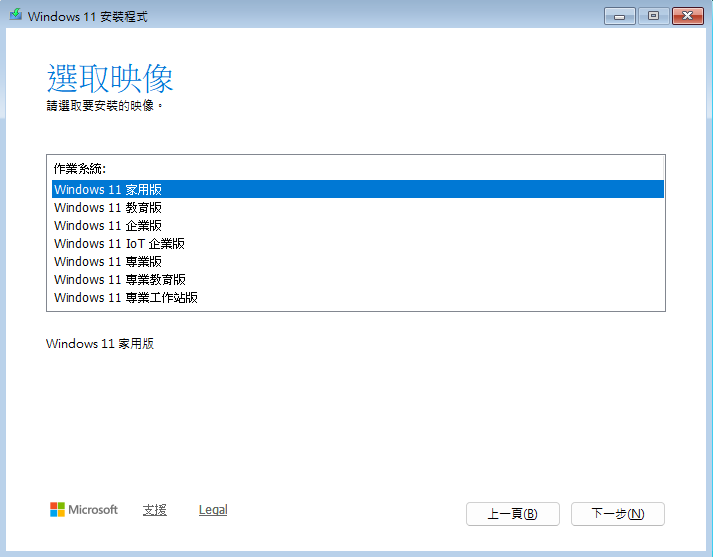The height and width of the screenshot is (557, 713).
Task: Proceed with 下一步(N) button
Action: pos(617,514)
